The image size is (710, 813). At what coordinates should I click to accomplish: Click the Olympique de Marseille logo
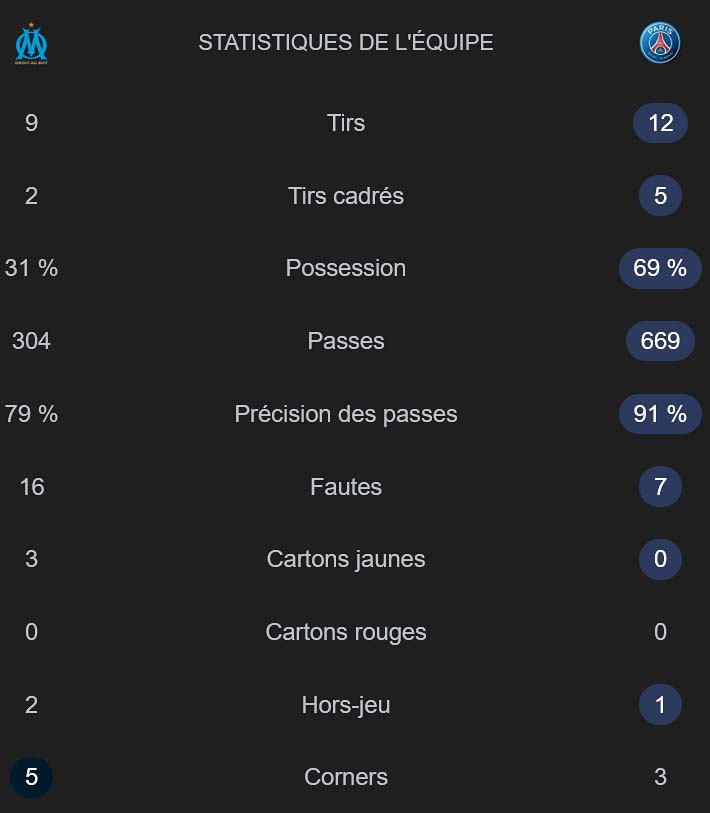[x=31, y=43]
